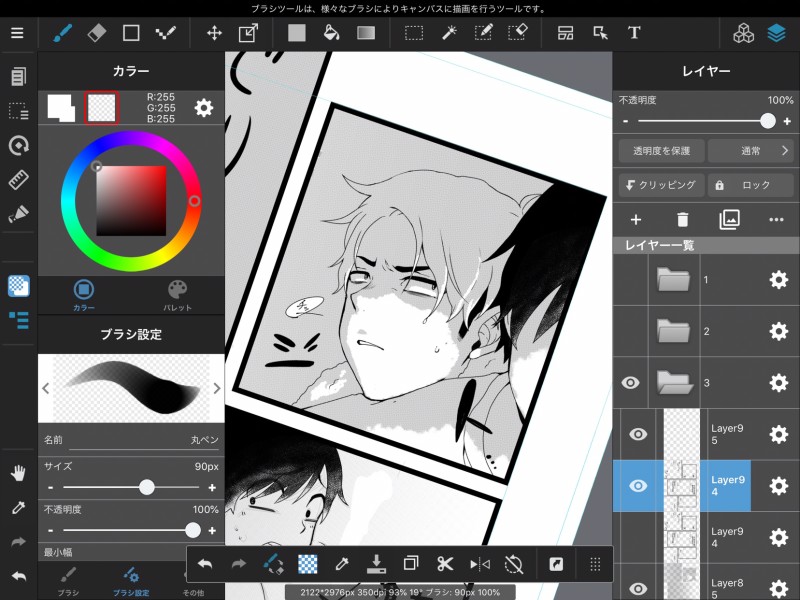Open layer more options ellipsis
Image resolution: width=800 pixels, height=600 pixels.
pyautogui.click(x=776, y=220)
